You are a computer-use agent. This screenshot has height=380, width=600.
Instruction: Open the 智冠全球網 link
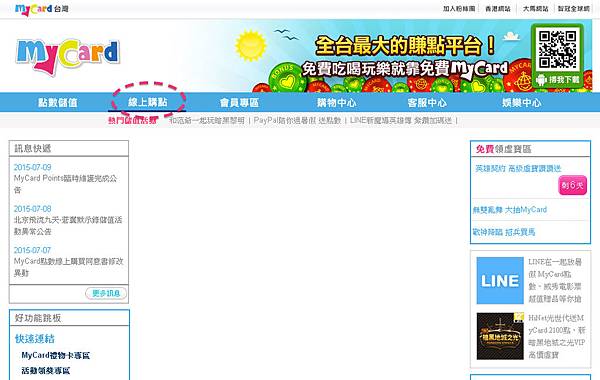pos(573,8)
